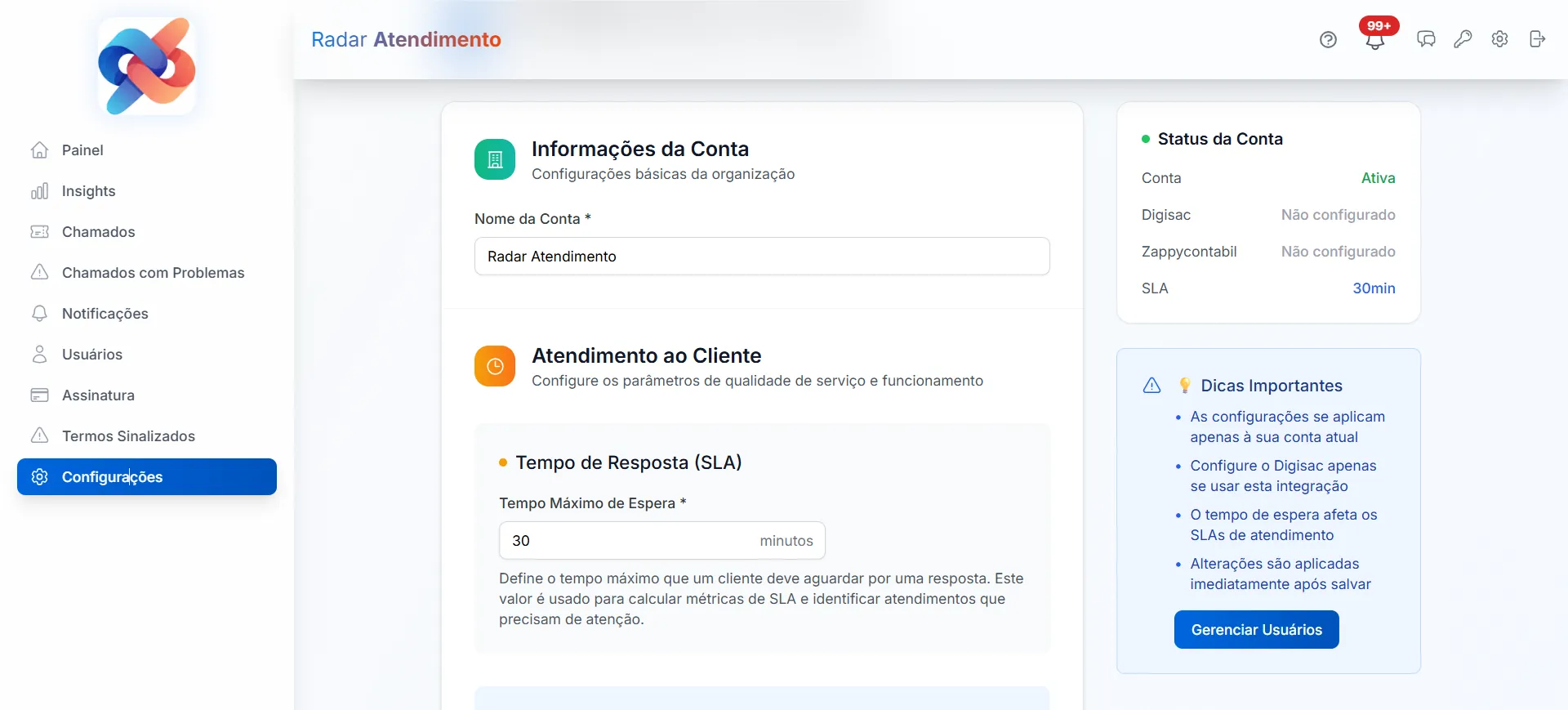Click tip 'Configure o Digisac apenas'
The width and height of the screenshot is (1568, 710).
pos(1283,476)
